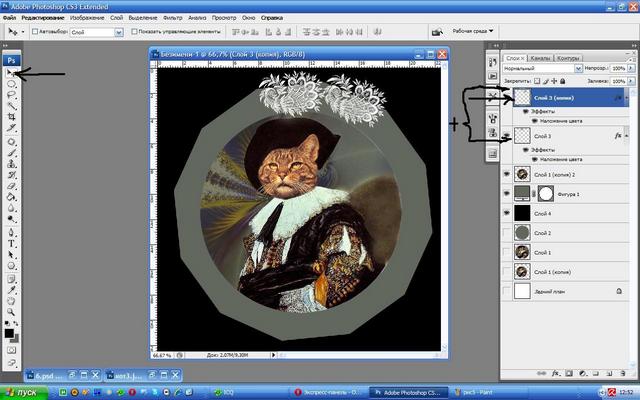Enable the Автовыбор checkbox
The image size is (640, 400).
click(x=35, y=32)
